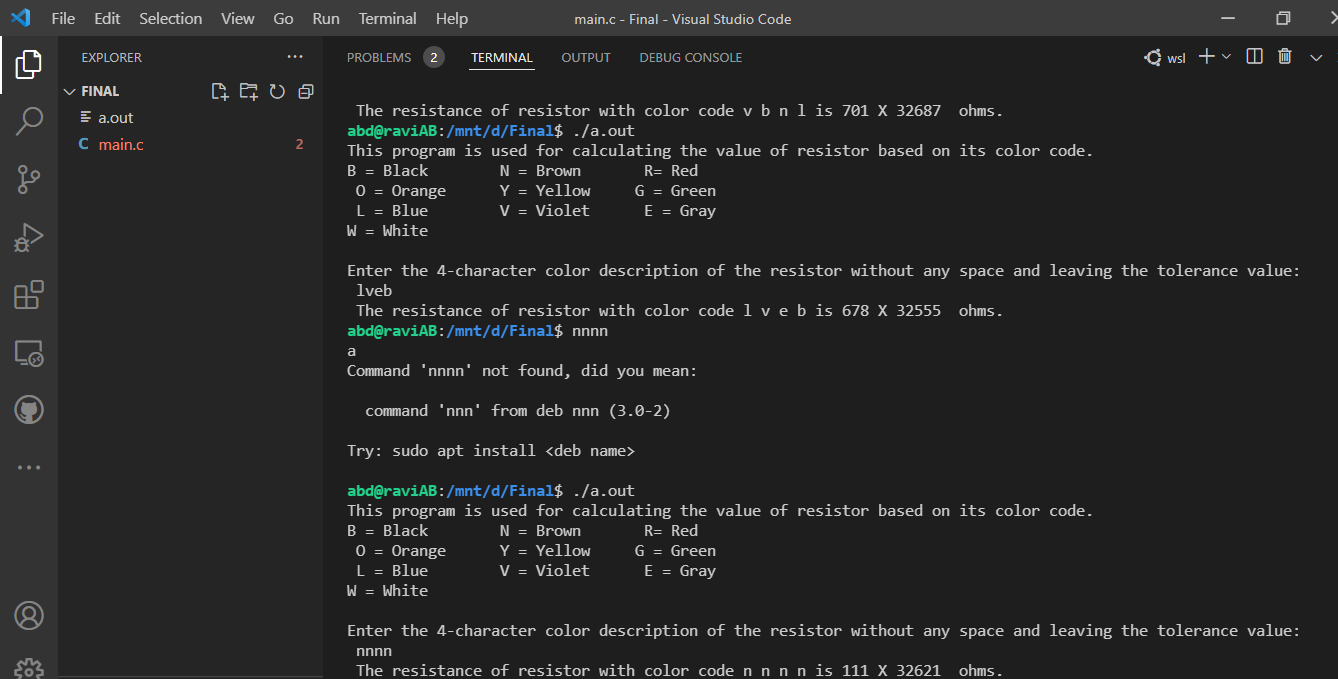The width and height of the screenshot is (1338, 679).
Task: Switch to the DEBUG CONSOLE tab
Action: pyautogui.click(x=690, y=57)
